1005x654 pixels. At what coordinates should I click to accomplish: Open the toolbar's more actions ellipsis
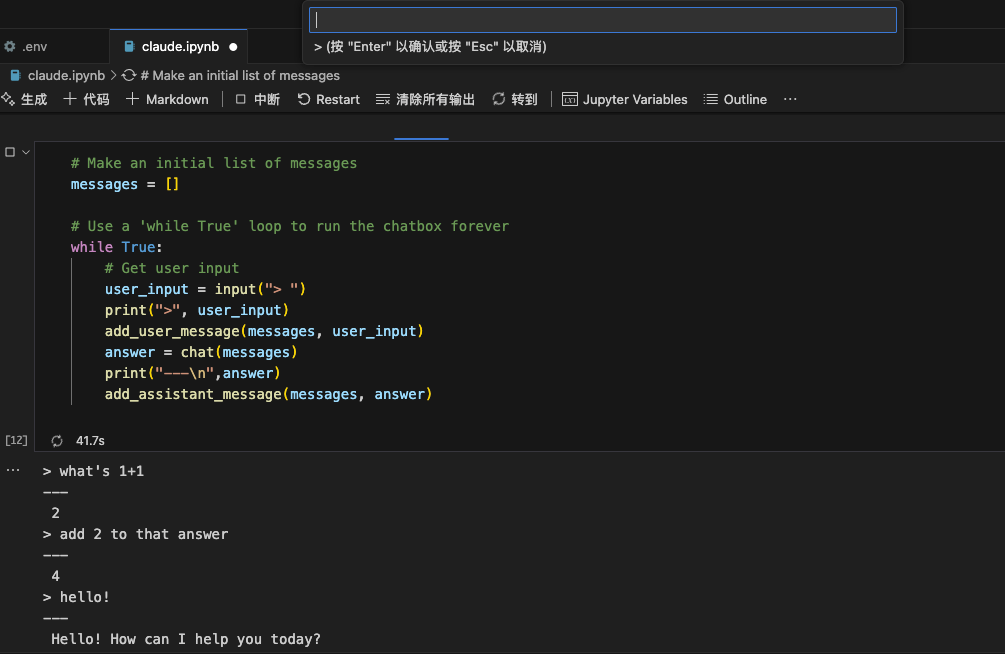[x=790, y=99]
